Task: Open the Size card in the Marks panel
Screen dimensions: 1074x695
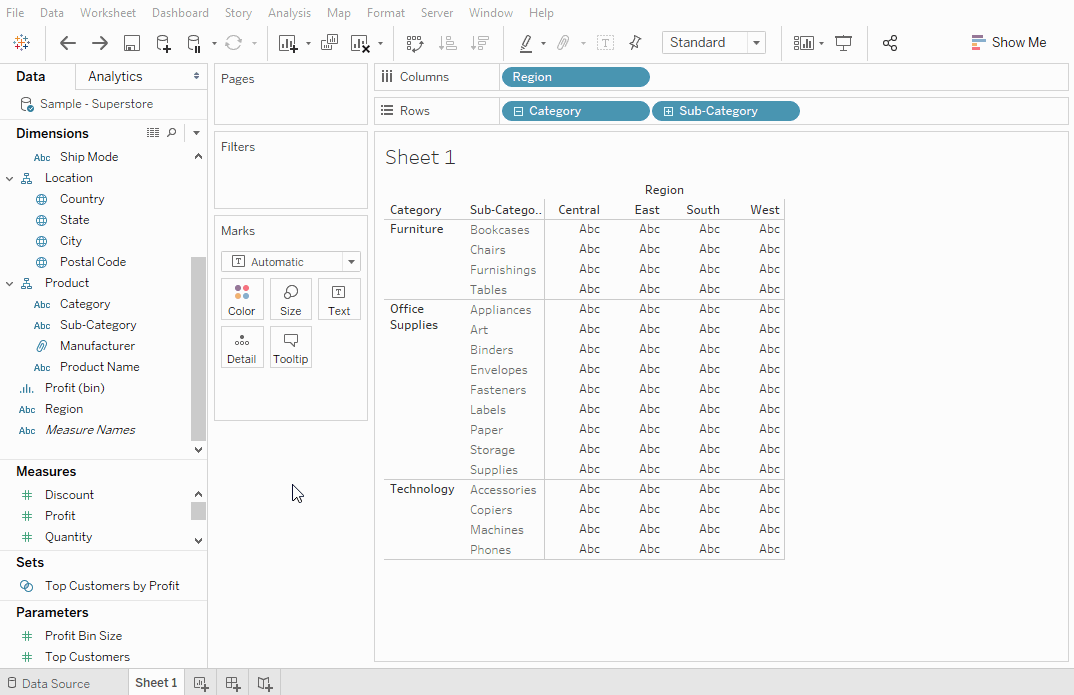Action: [x=290, y=298]
